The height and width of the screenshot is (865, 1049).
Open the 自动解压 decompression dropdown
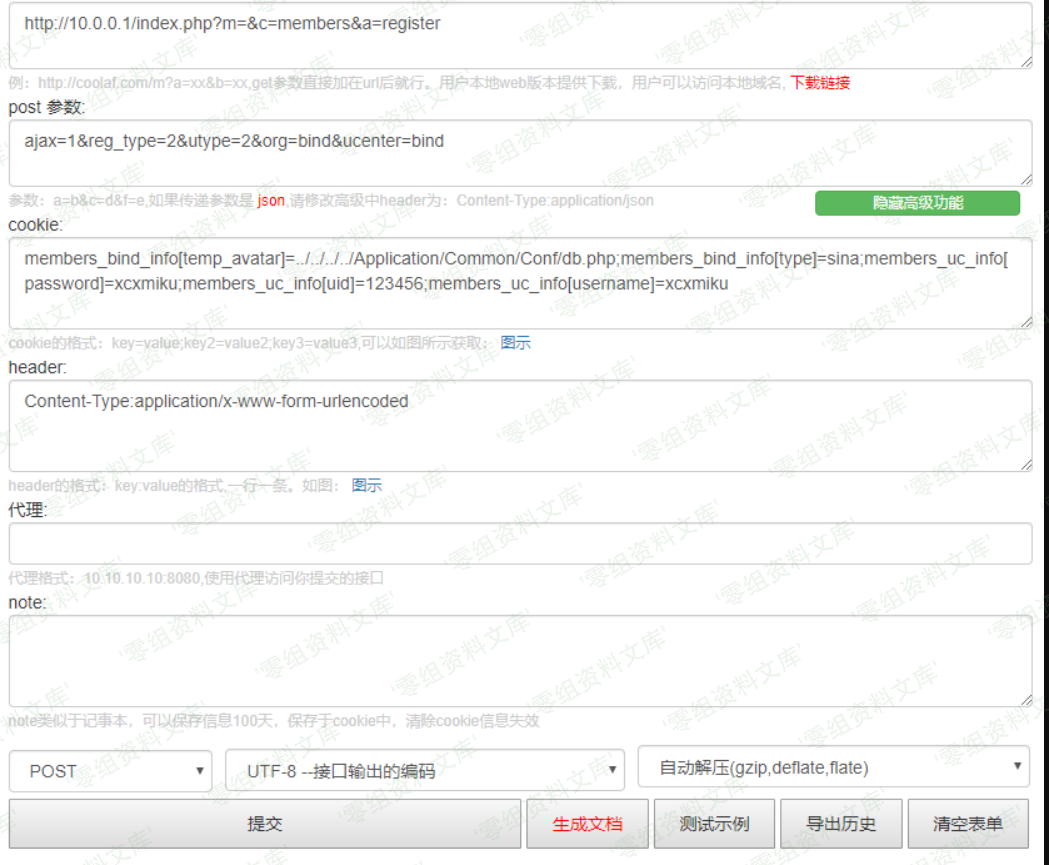point(834,768)
